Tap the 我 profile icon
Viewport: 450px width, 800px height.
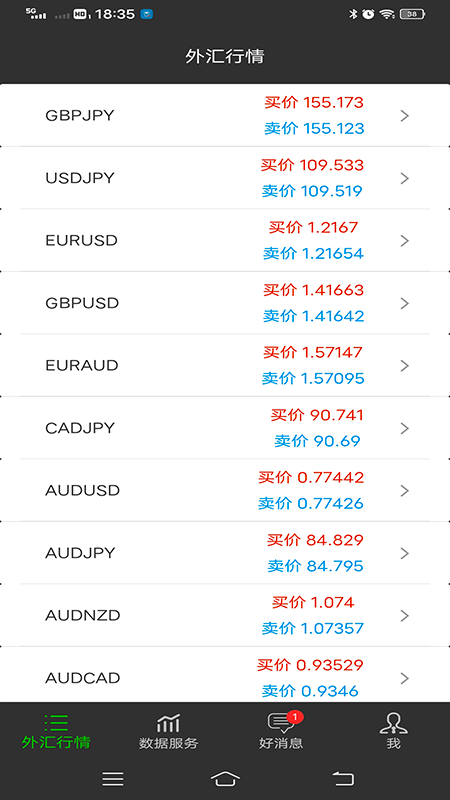(393, 722)
